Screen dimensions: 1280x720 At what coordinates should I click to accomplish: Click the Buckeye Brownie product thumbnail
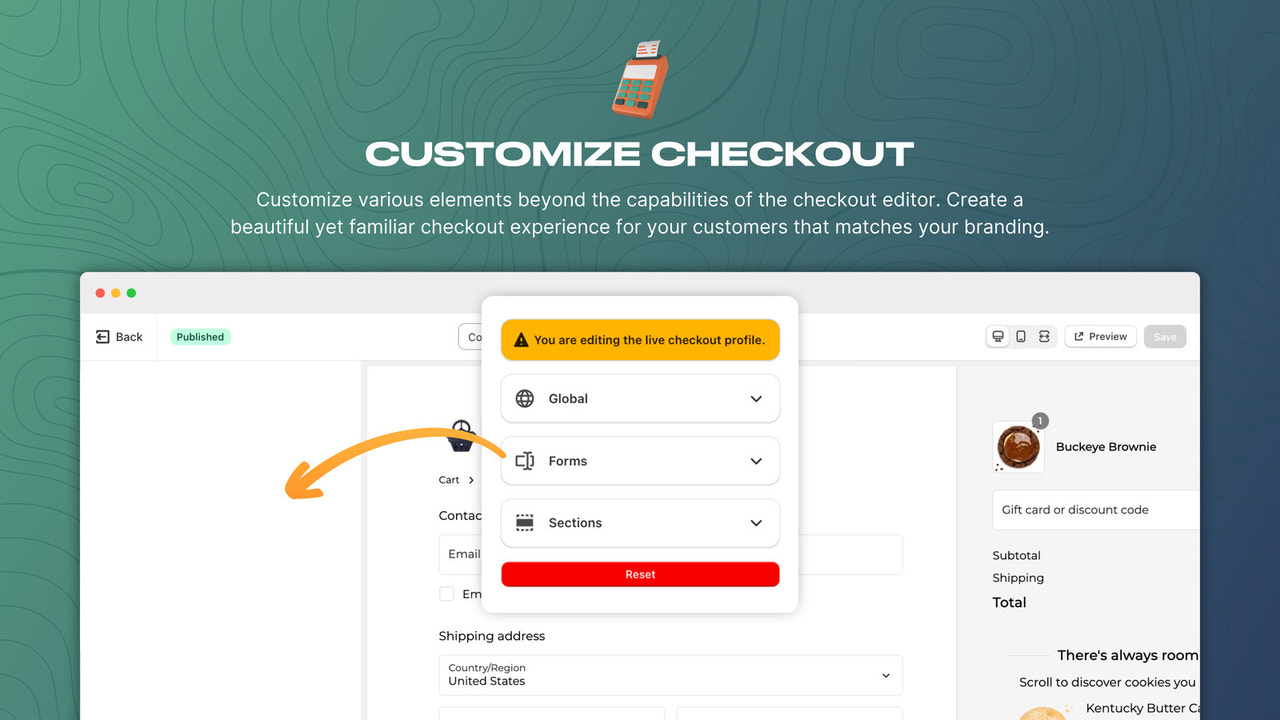pos(1017,447)
